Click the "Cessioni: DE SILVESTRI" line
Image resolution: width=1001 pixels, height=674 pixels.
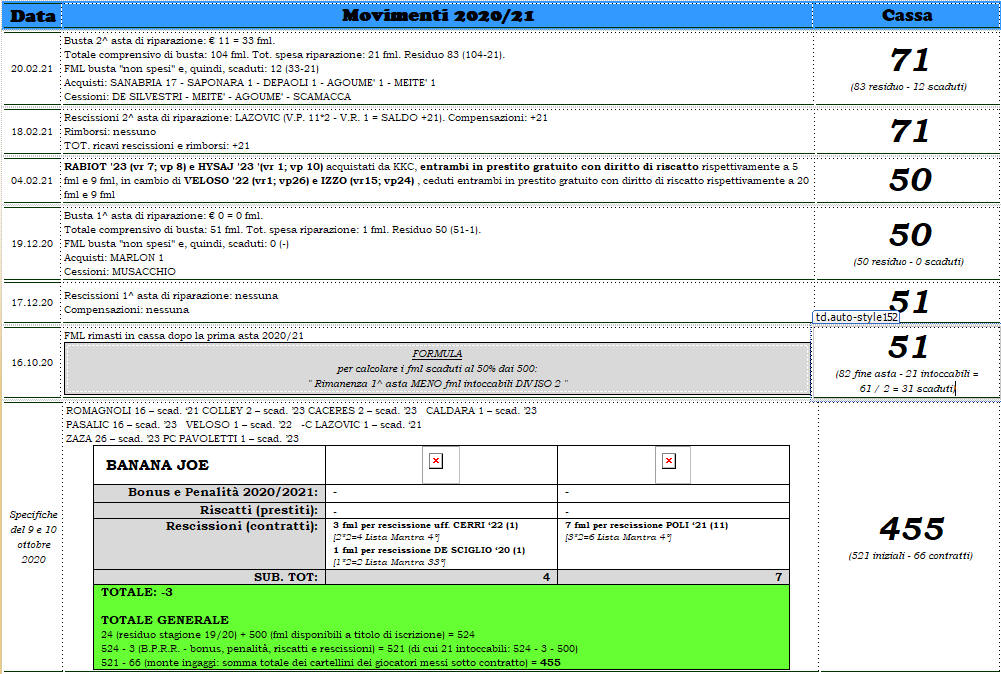(207, 96)
